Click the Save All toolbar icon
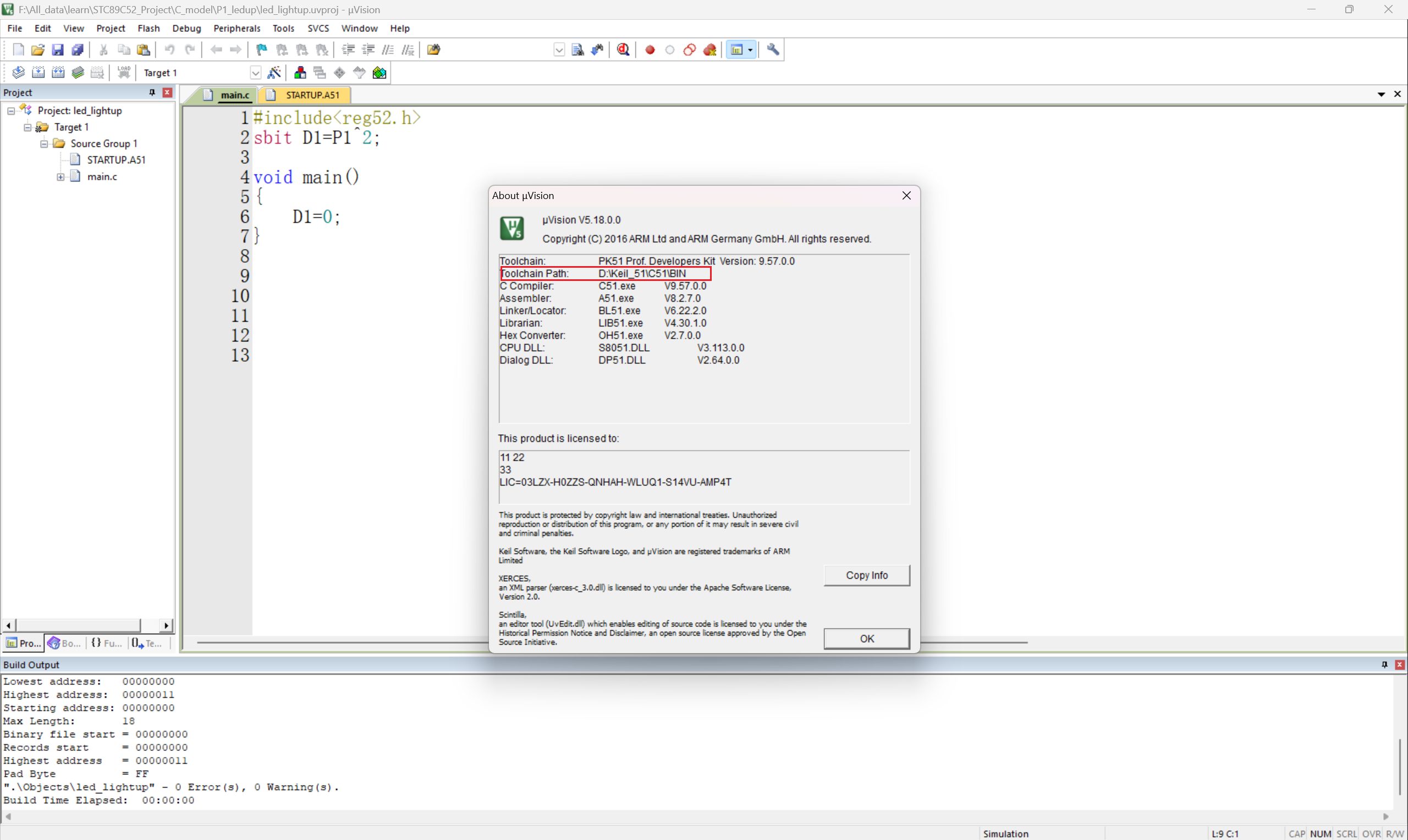The image size is (1408, 840). click(78, 50)
